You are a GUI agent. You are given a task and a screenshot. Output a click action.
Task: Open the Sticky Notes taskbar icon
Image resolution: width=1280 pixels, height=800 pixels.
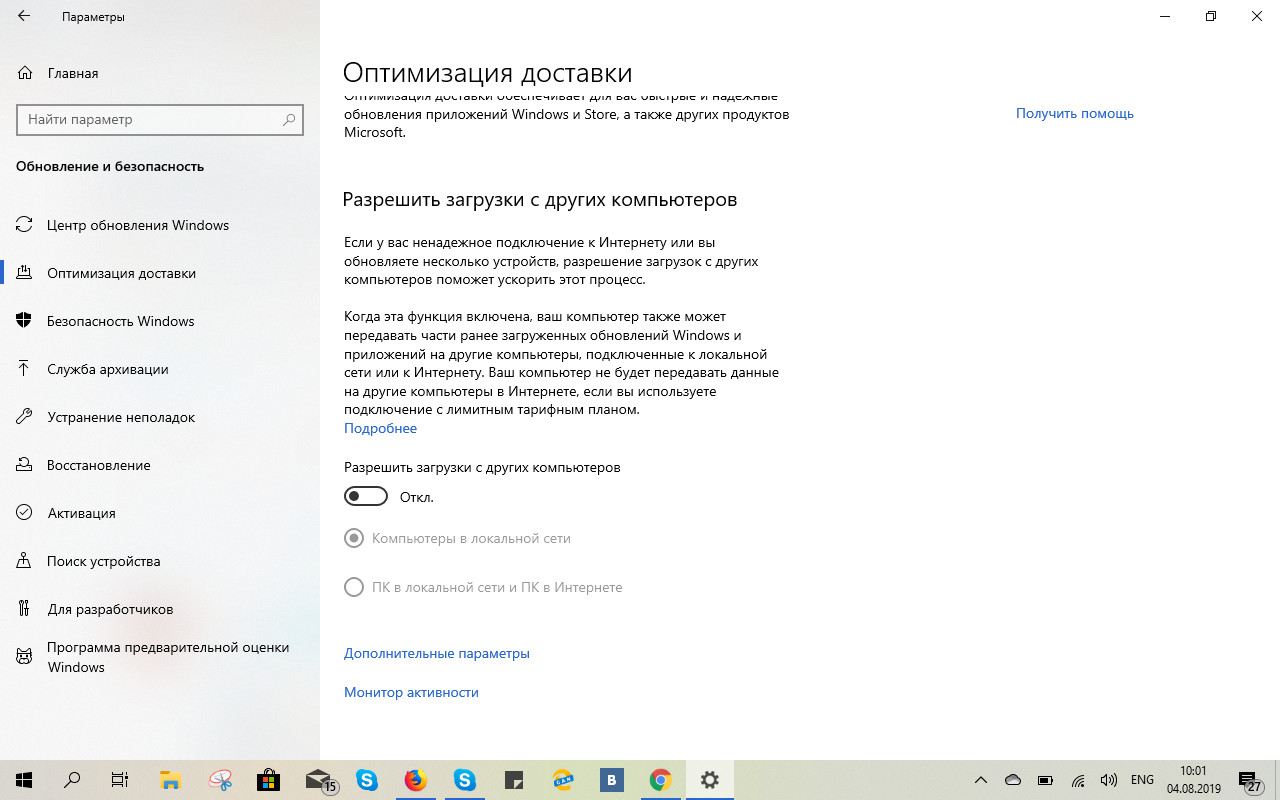514,780
